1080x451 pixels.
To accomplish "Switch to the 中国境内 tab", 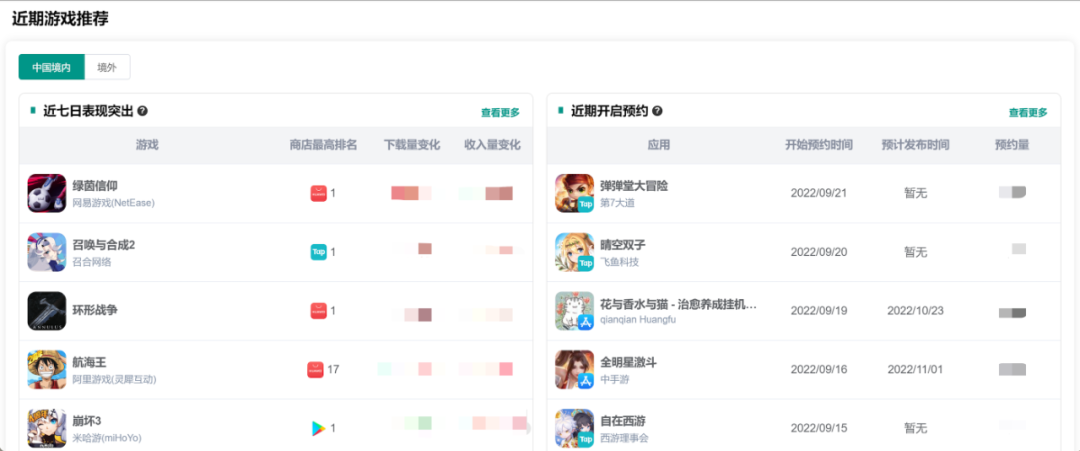I will coord(52,67).
